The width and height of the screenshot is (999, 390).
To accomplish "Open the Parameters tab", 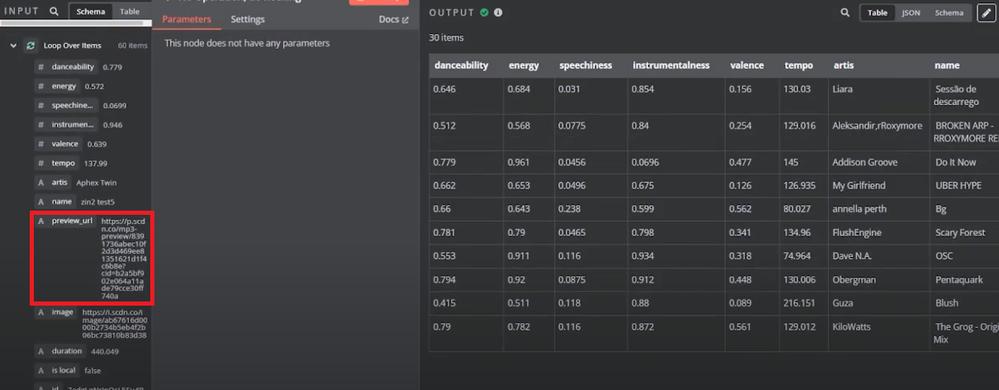I will pos(186,19).
